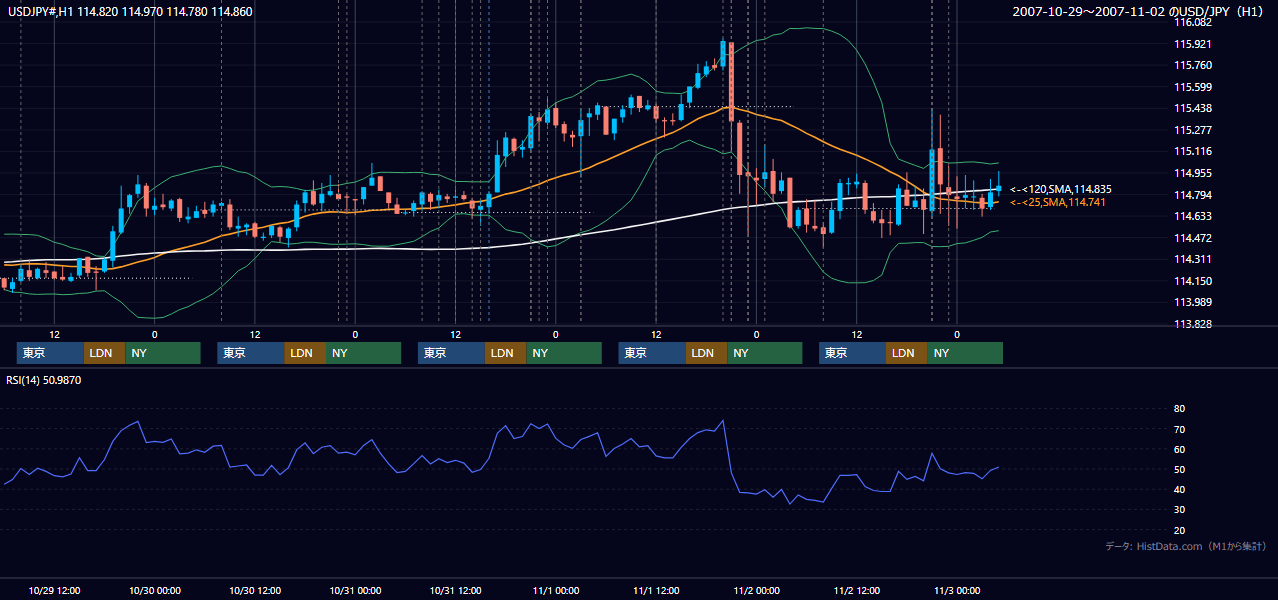Click the 116.082 price axis label
1278x600 pixels.
[x=1194, y=22]
